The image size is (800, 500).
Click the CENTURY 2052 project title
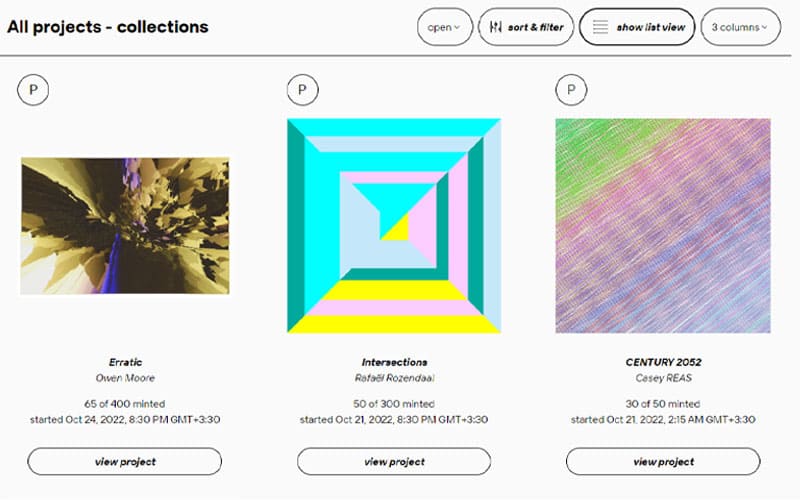point(663,362)
